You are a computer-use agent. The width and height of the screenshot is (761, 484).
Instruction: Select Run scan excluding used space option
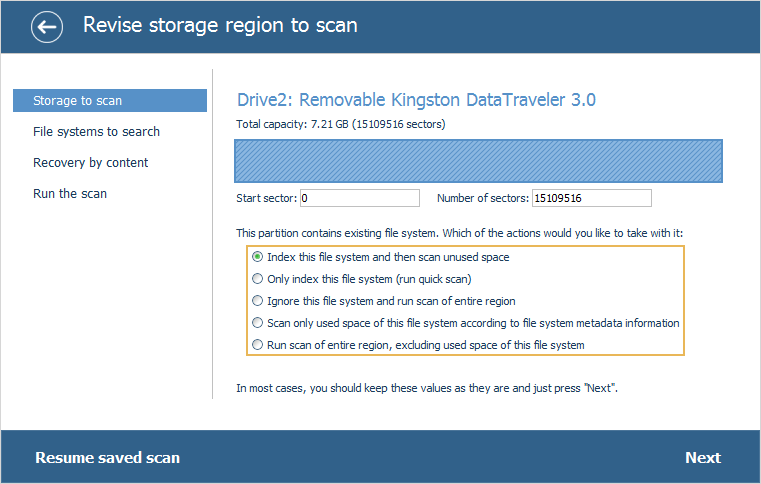[x=259, y=345]
